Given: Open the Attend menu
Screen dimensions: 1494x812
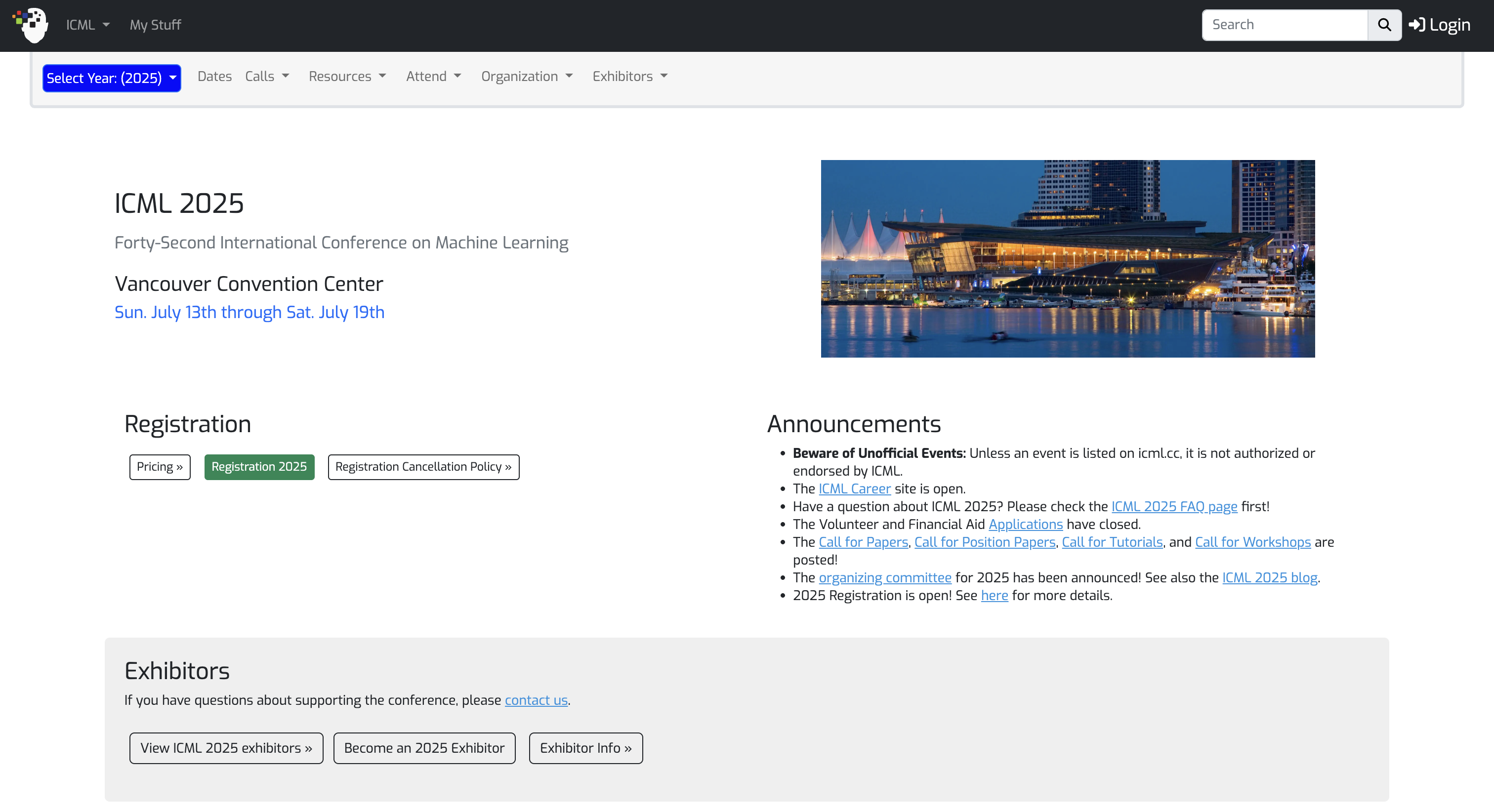Looking at the screenshot, I should tap(433, 77).
